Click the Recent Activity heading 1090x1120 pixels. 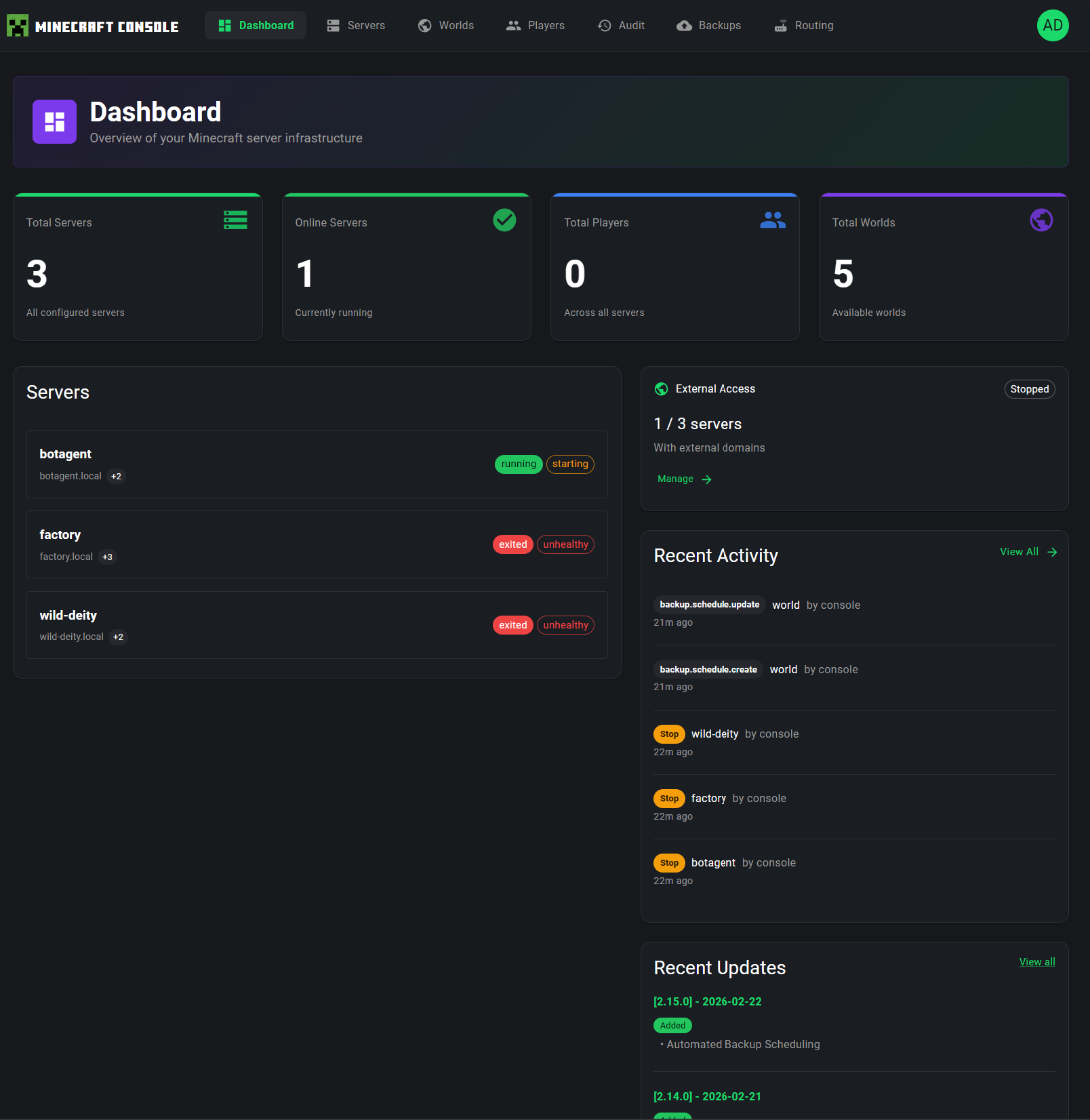pos(716,556)
